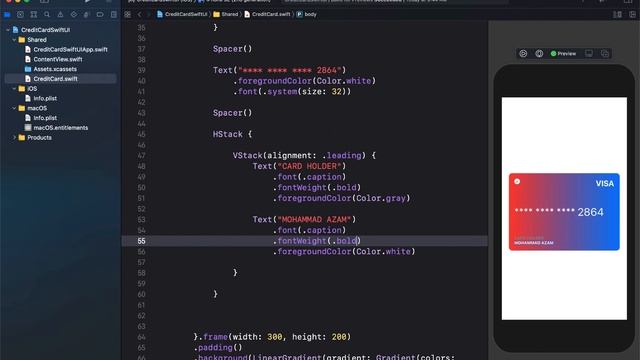640x360 pixels.
Task: Click the 2864 card number in preview
Action: pyautogui.click(x=590, y=212)
